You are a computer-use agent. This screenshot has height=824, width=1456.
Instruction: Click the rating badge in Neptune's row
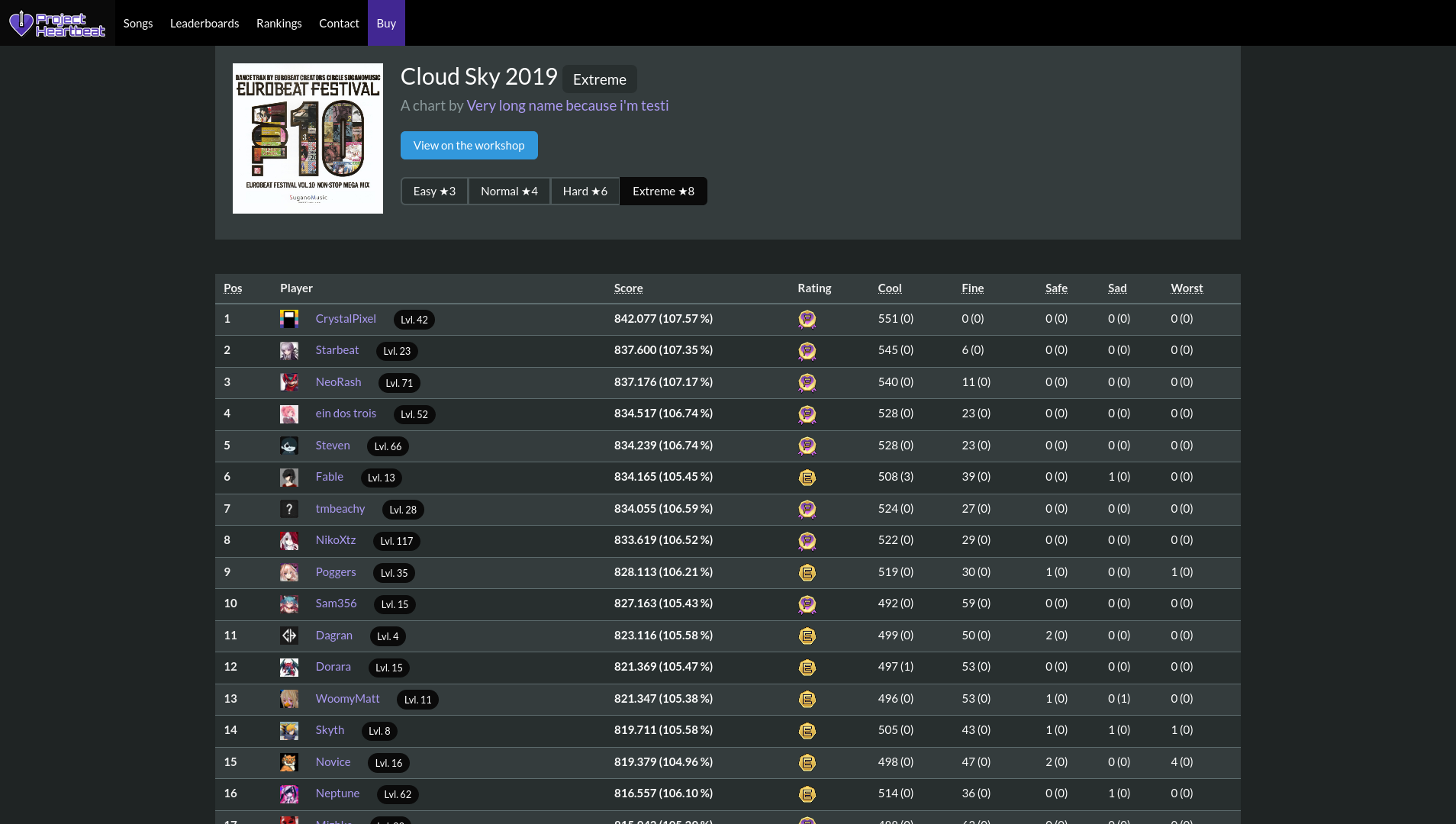pyautogui.click(x=807, y=794)
